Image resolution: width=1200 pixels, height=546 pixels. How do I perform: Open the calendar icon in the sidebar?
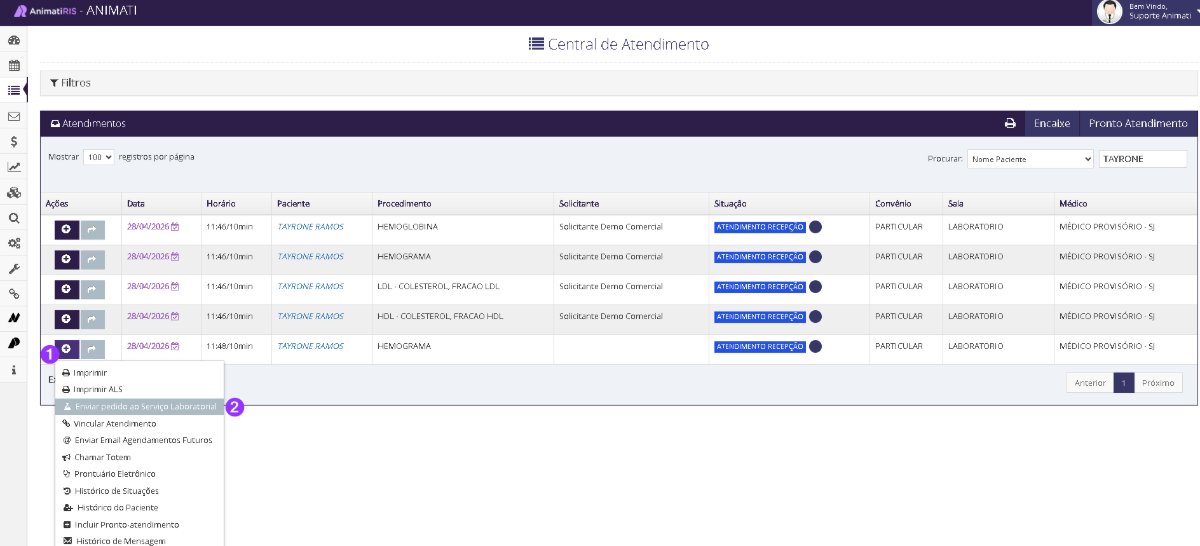coord(14,66)
